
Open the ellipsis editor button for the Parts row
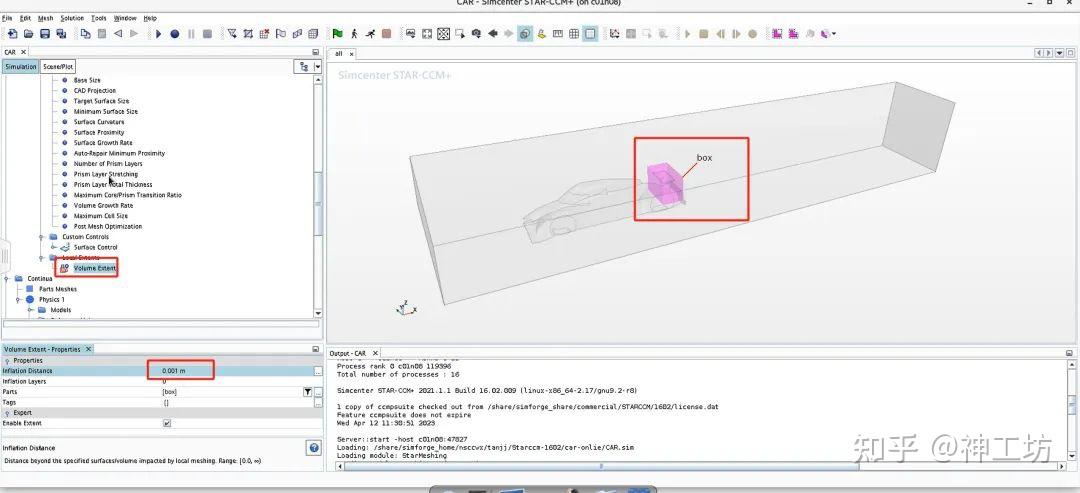pos(318,392)
